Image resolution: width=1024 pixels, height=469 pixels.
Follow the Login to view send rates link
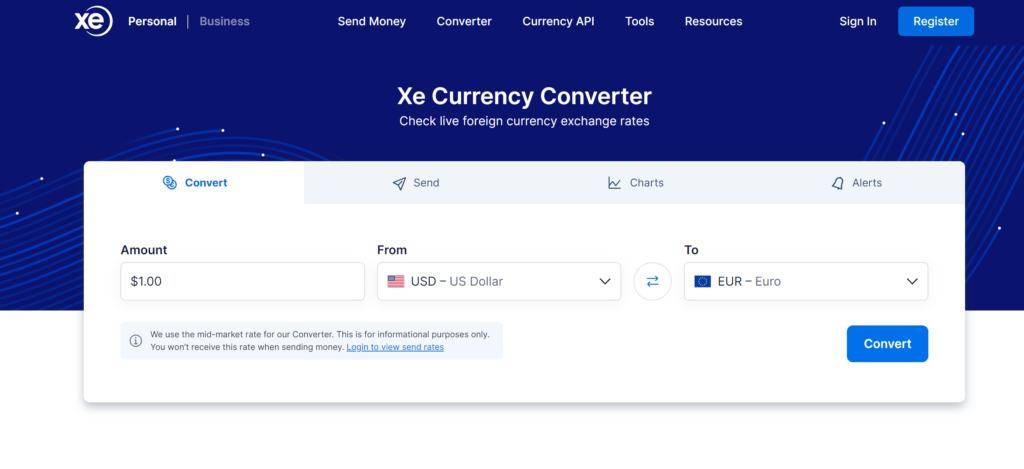click(395, 348)
